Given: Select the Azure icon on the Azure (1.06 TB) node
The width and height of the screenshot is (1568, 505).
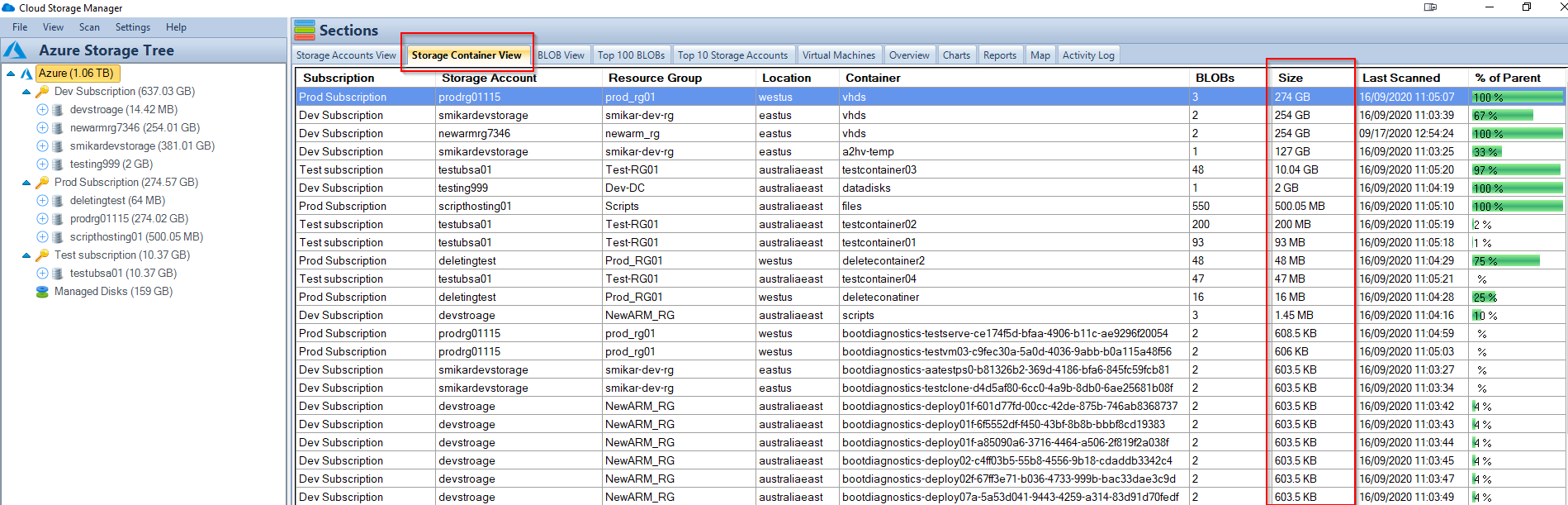Looking at the screenshot, I should (26, 74).
